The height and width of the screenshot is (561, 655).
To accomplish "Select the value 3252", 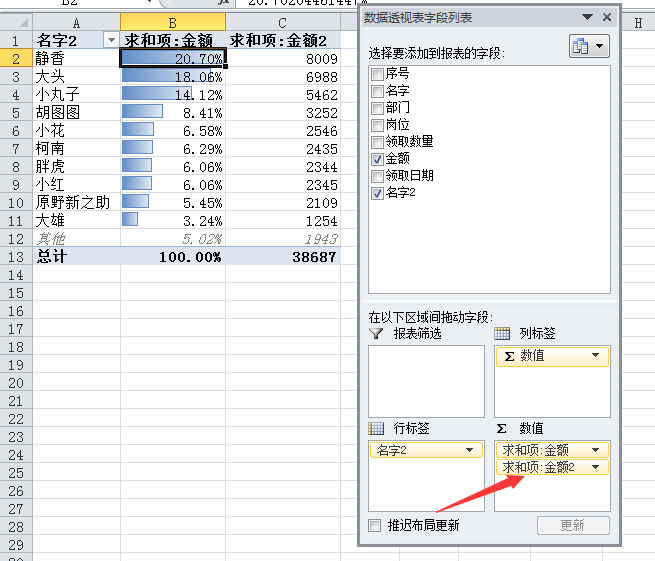I will coord(283,112).
